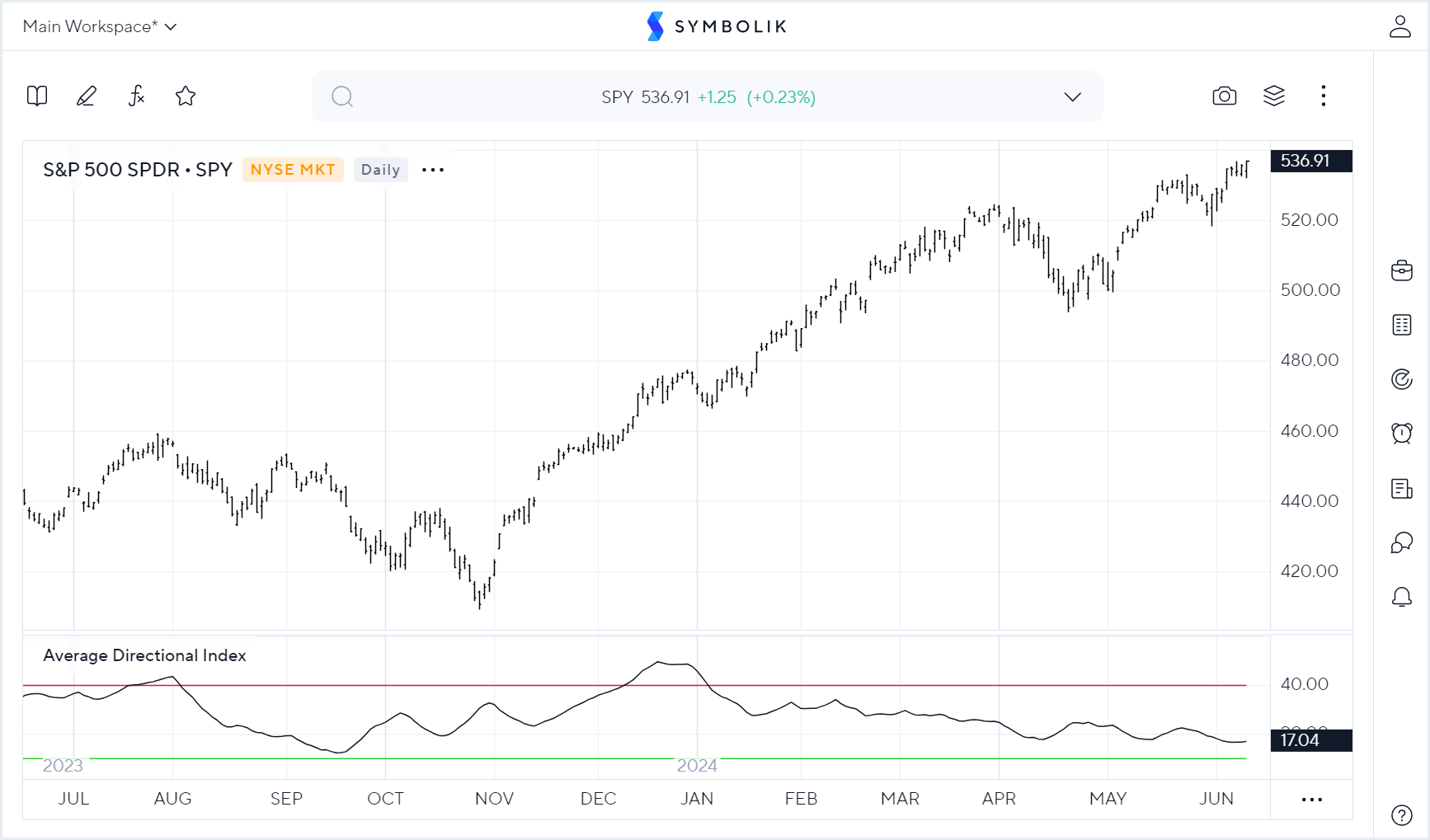The image size is (1430, 840).
Task: Open the help question mark icon
Action: click(1402, 815)
